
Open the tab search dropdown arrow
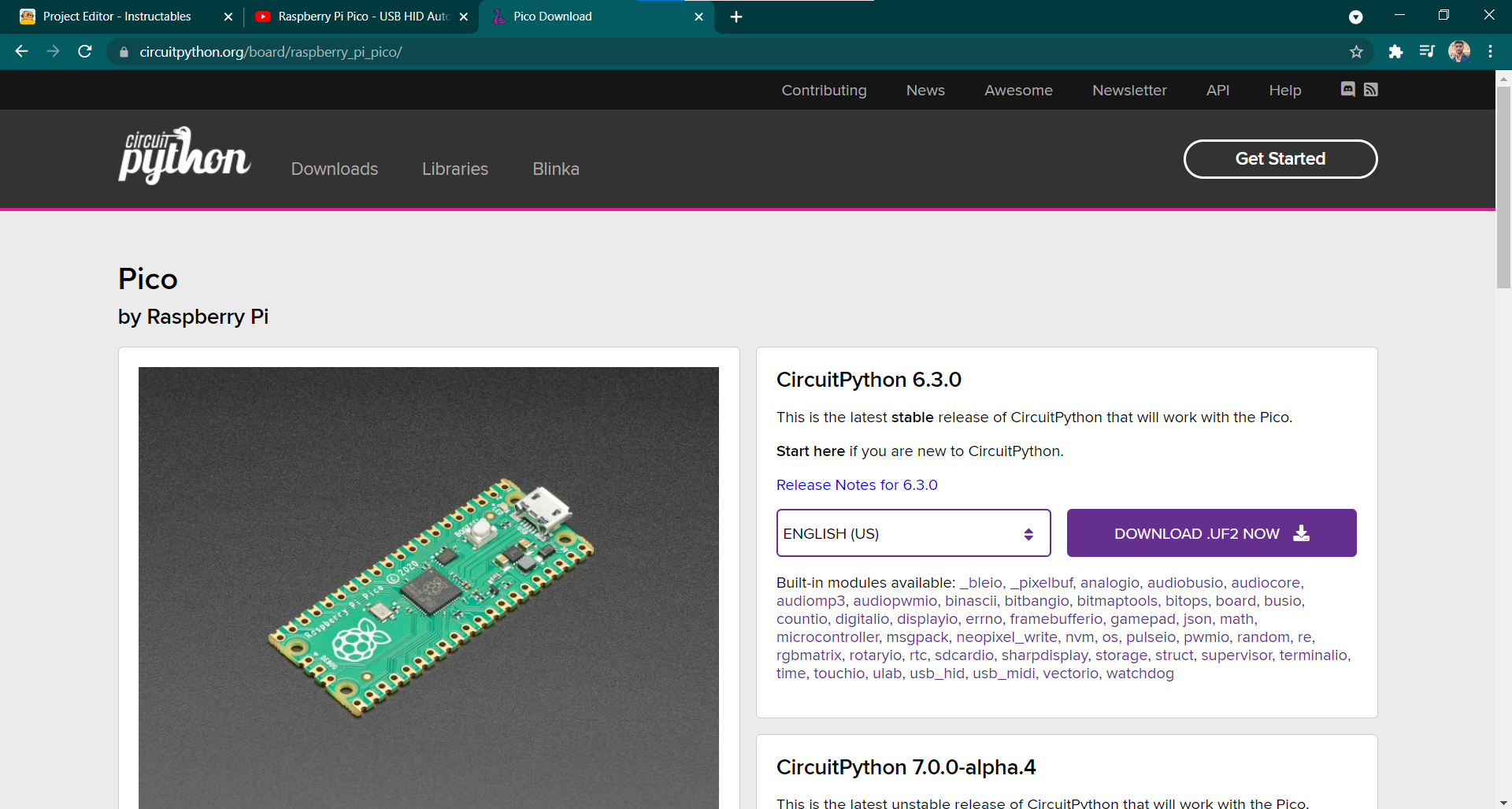(1356, 17)
